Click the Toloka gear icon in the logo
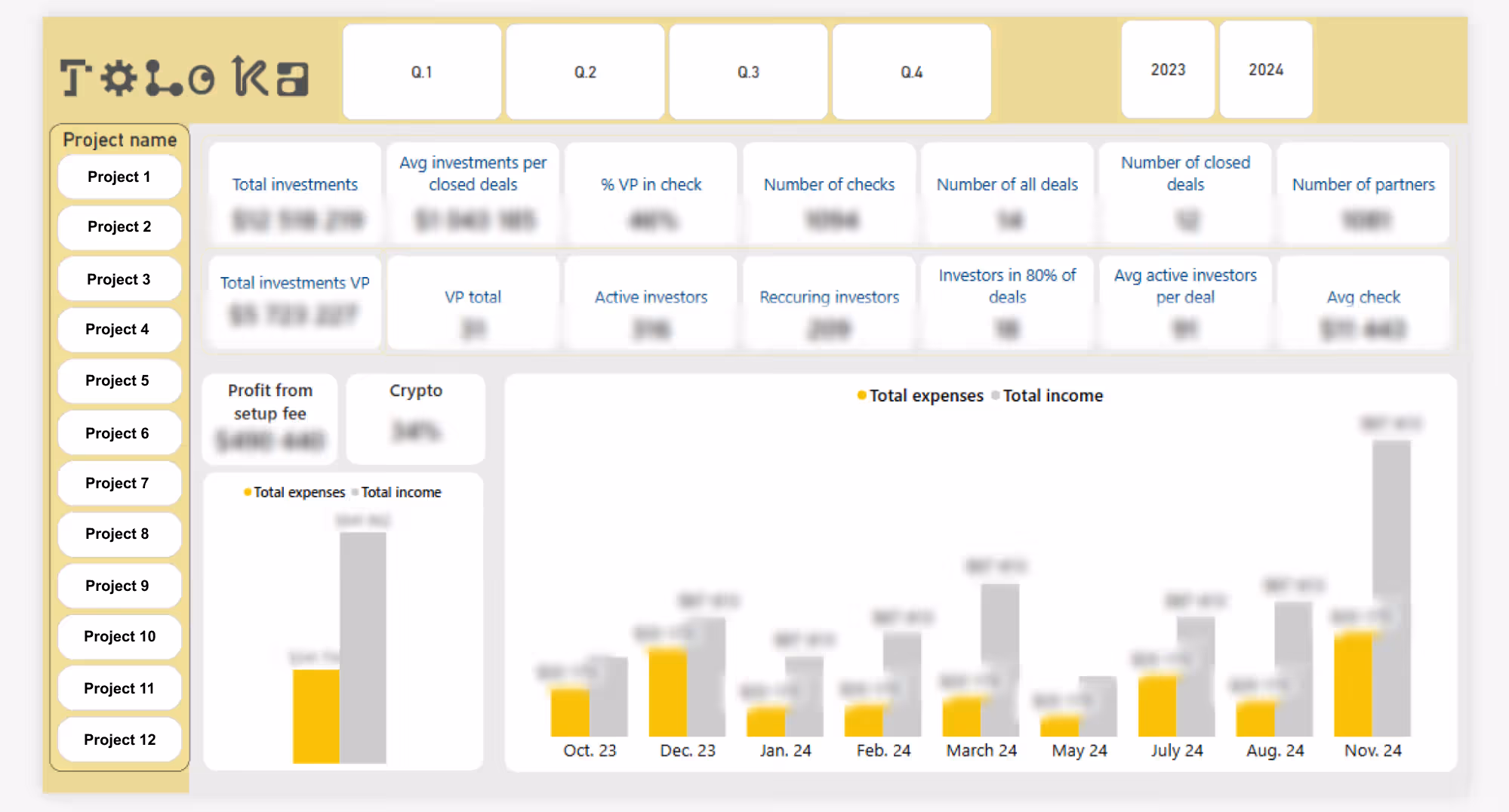This screenshot has width=1509, height=812. (x=118, y=78)
